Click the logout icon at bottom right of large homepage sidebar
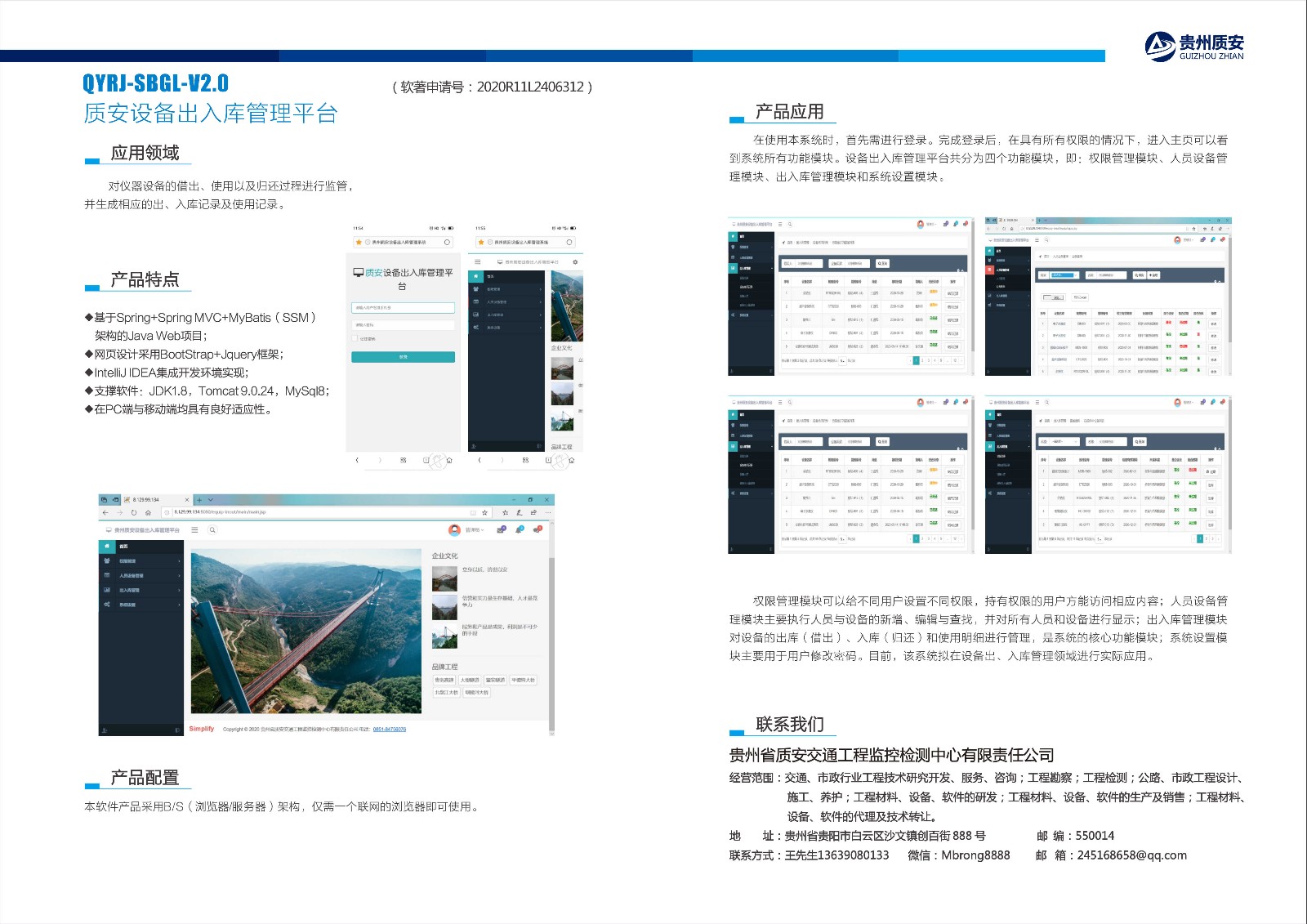This screenshot has width=1307, height=924. (x=177, y=730)
